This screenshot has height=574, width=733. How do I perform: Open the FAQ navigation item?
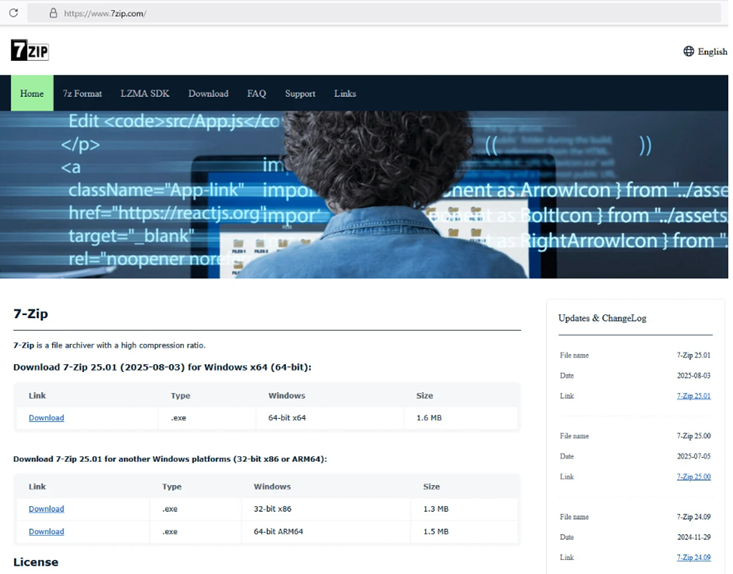256,93
